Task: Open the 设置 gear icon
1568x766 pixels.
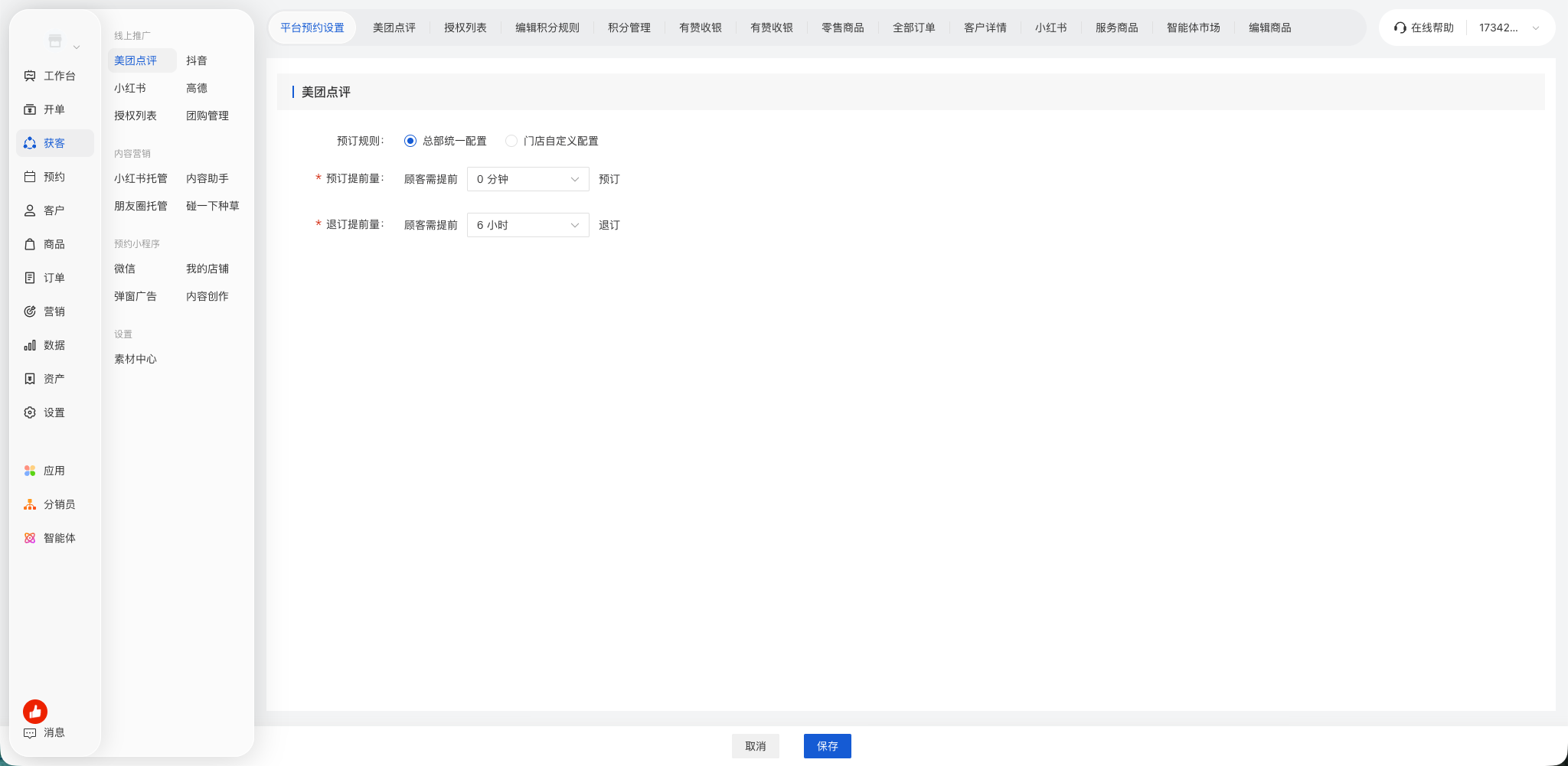Action: [30, 412]
